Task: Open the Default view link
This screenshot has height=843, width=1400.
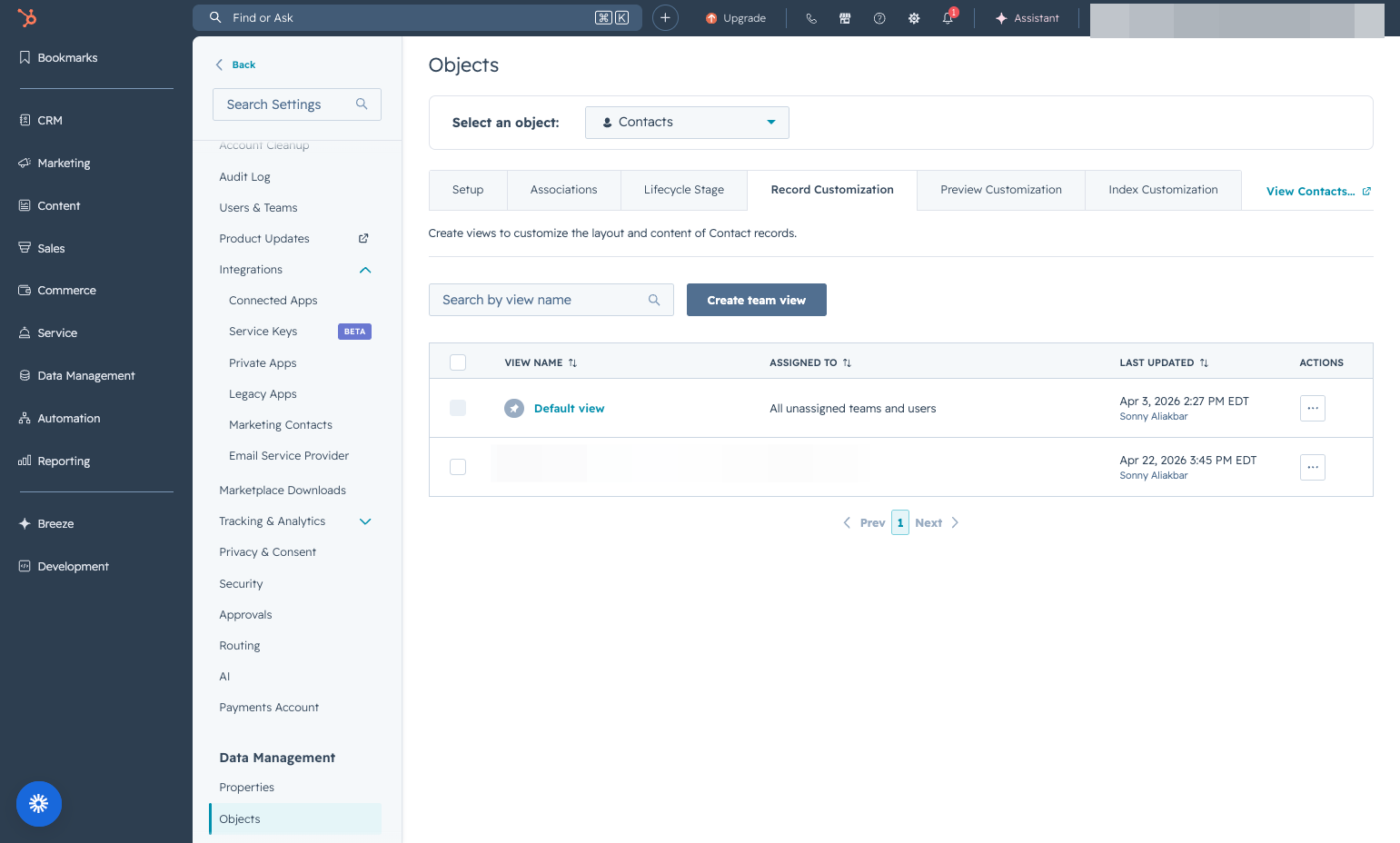Action: 569,408
